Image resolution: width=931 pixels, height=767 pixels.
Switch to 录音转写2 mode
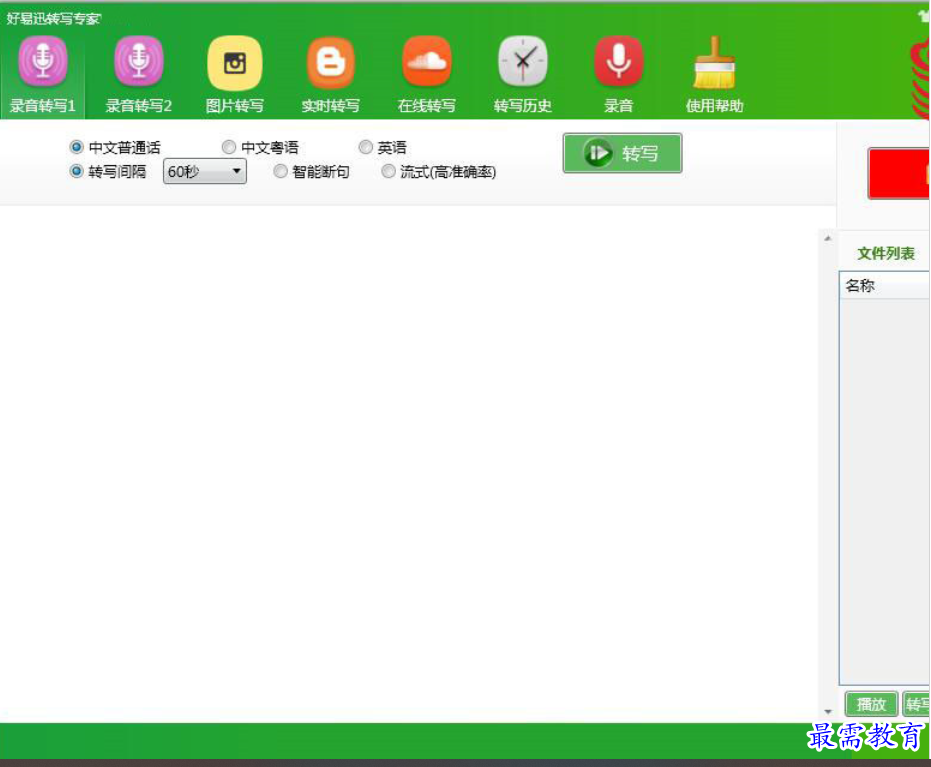138,70
